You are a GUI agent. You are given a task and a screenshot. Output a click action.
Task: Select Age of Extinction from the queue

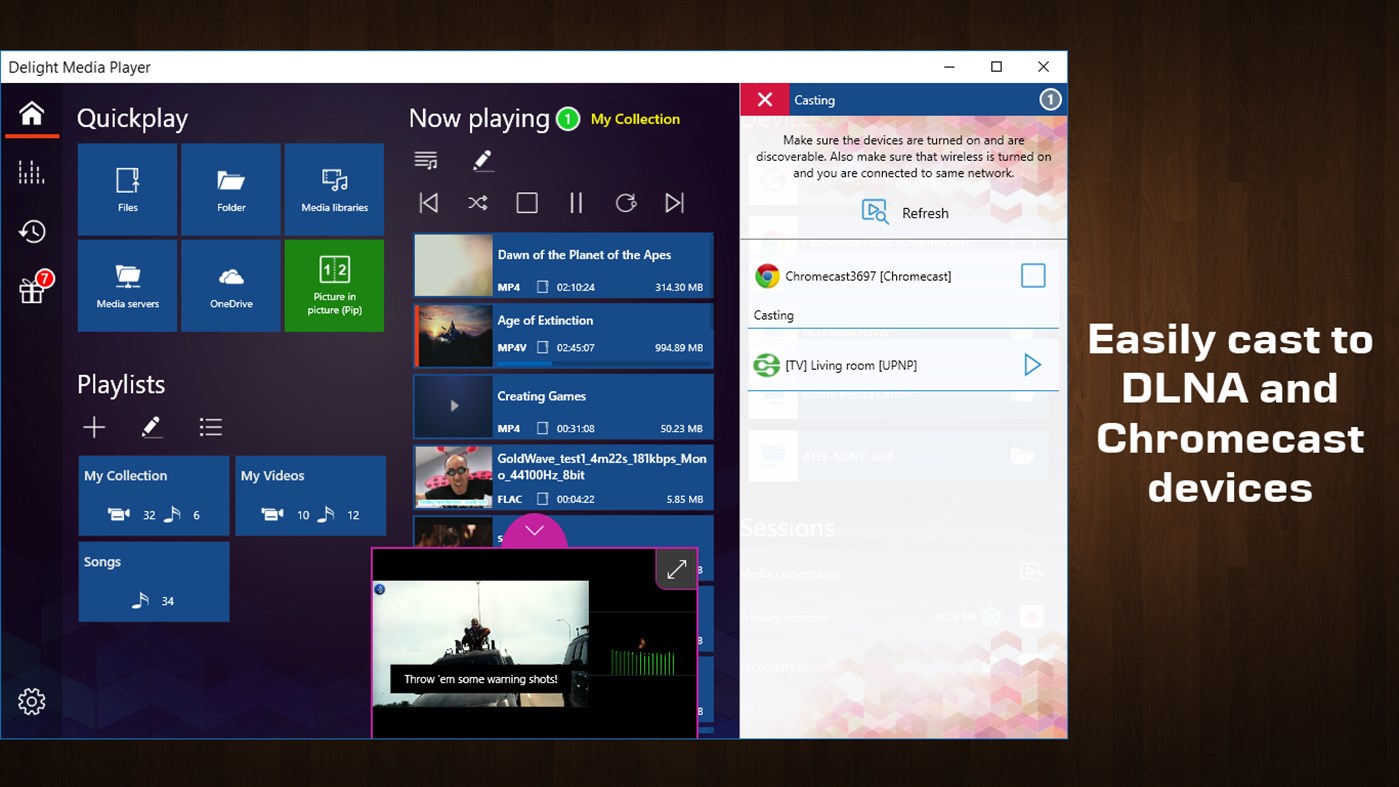(x=562, y=335)
